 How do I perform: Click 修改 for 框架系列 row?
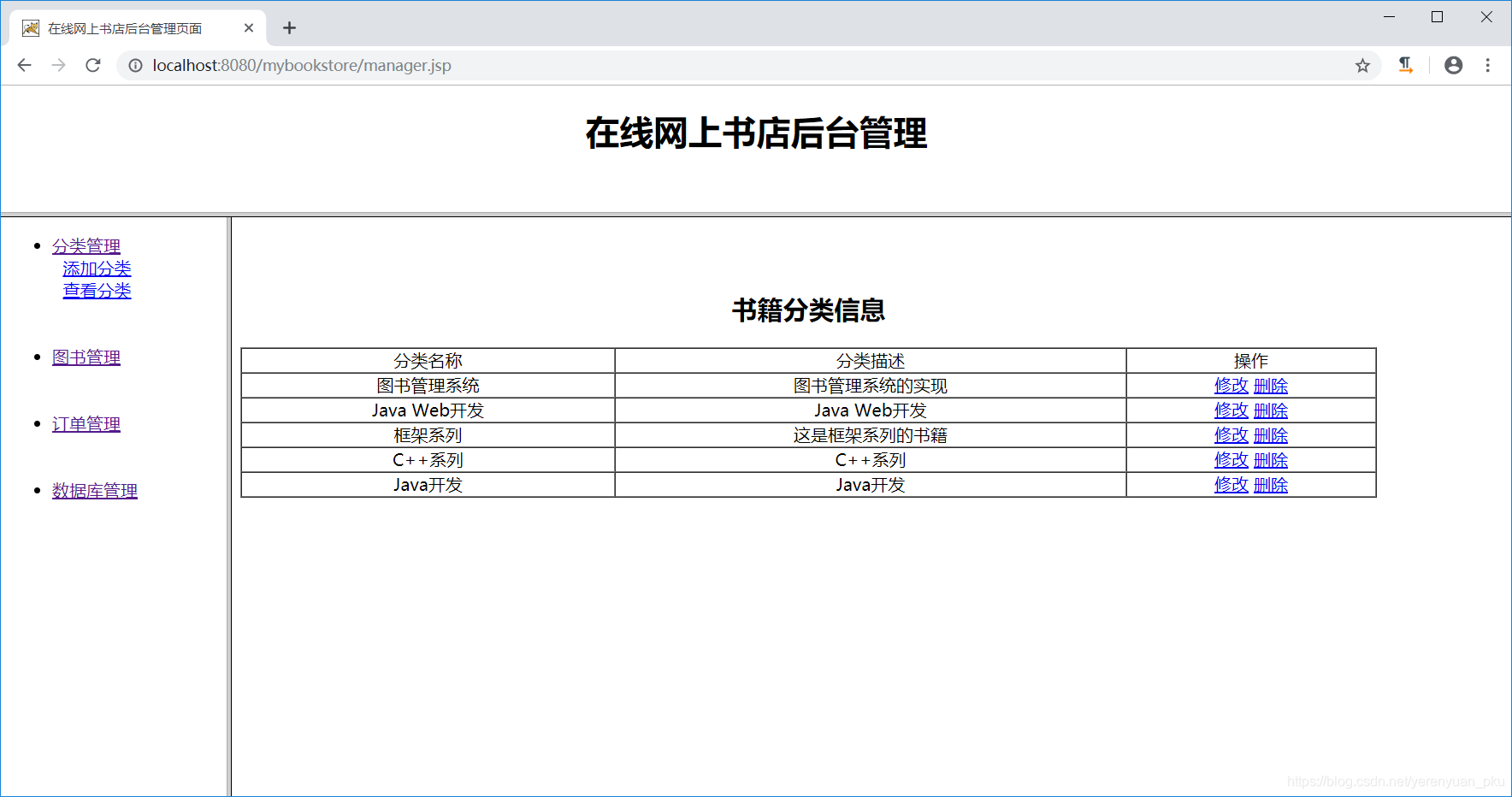click(x=1231, y=435)
